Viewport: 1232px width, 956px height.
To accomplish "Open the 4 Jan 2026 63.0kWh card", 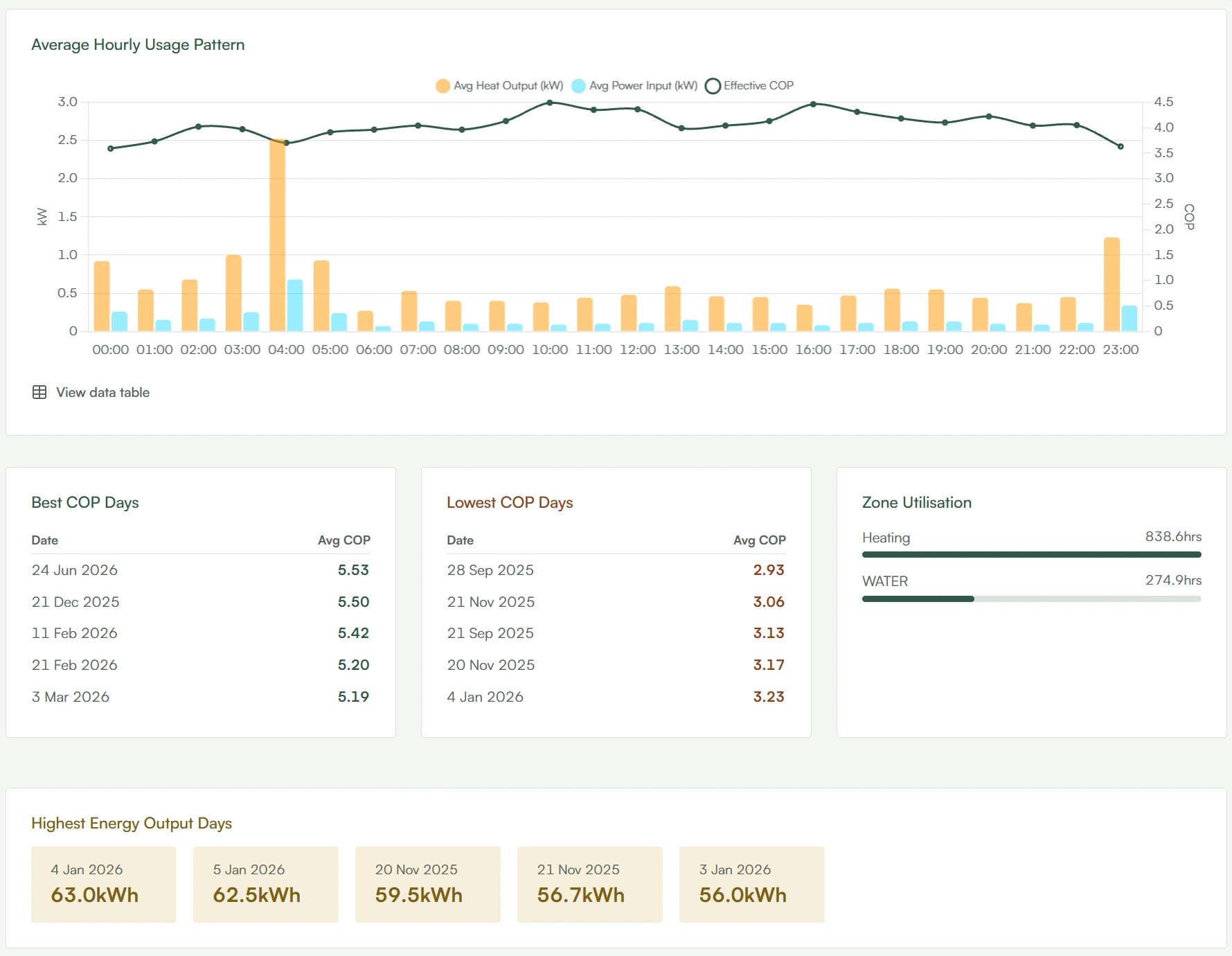I will tap(104, 885).
